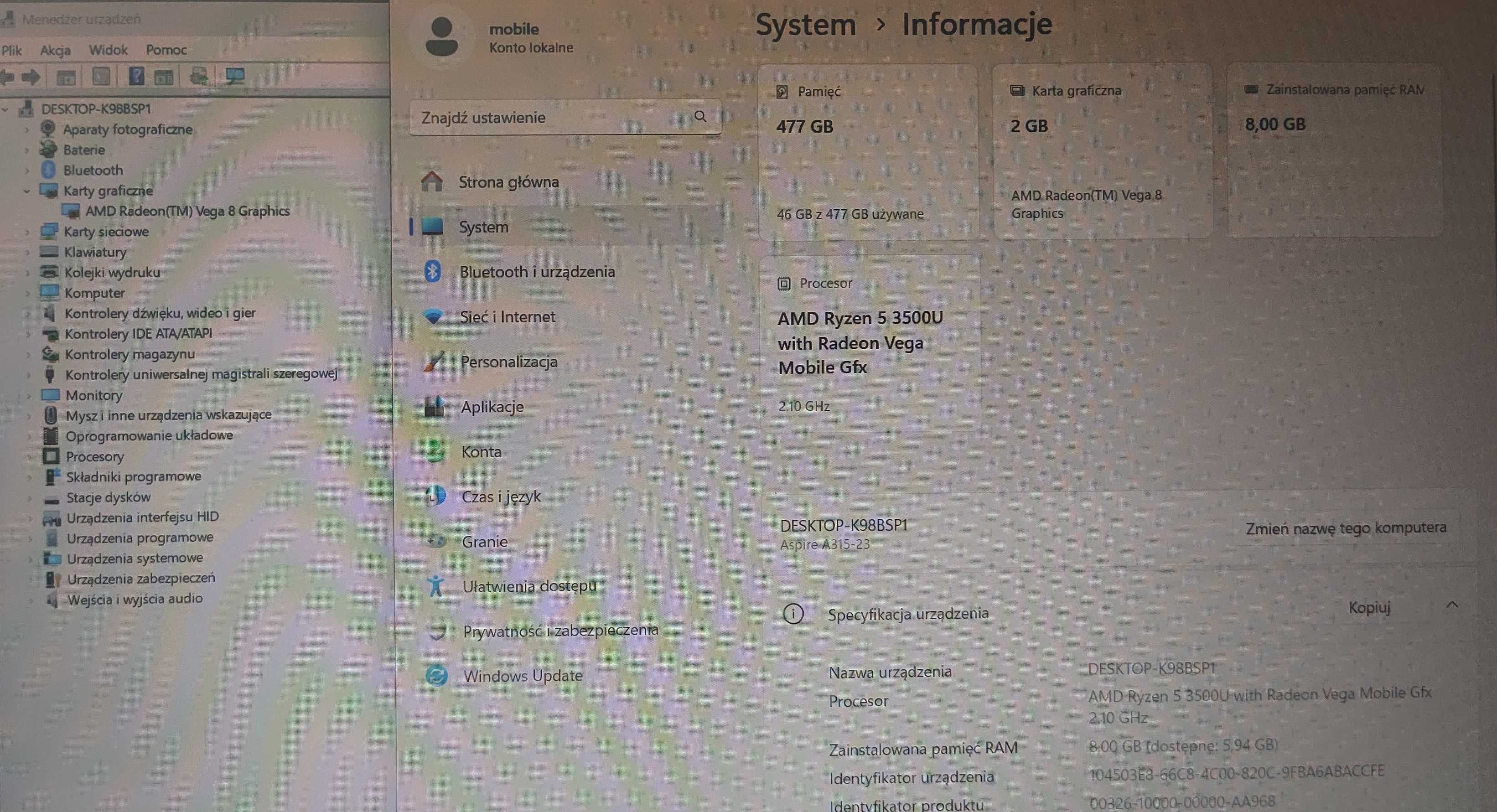Click System in the breadcrumb header
1497x812 pixels.
click(806, 25)
